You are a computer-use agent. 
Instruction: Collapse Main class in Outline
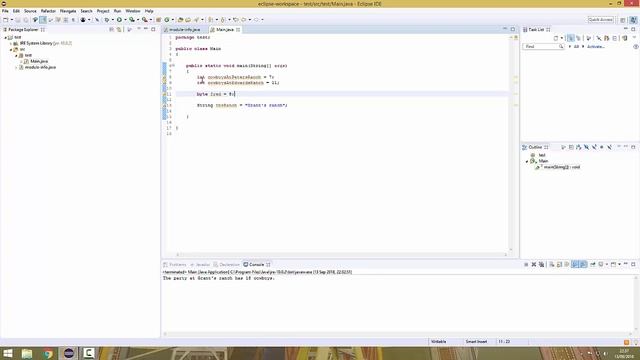[527, 161]
